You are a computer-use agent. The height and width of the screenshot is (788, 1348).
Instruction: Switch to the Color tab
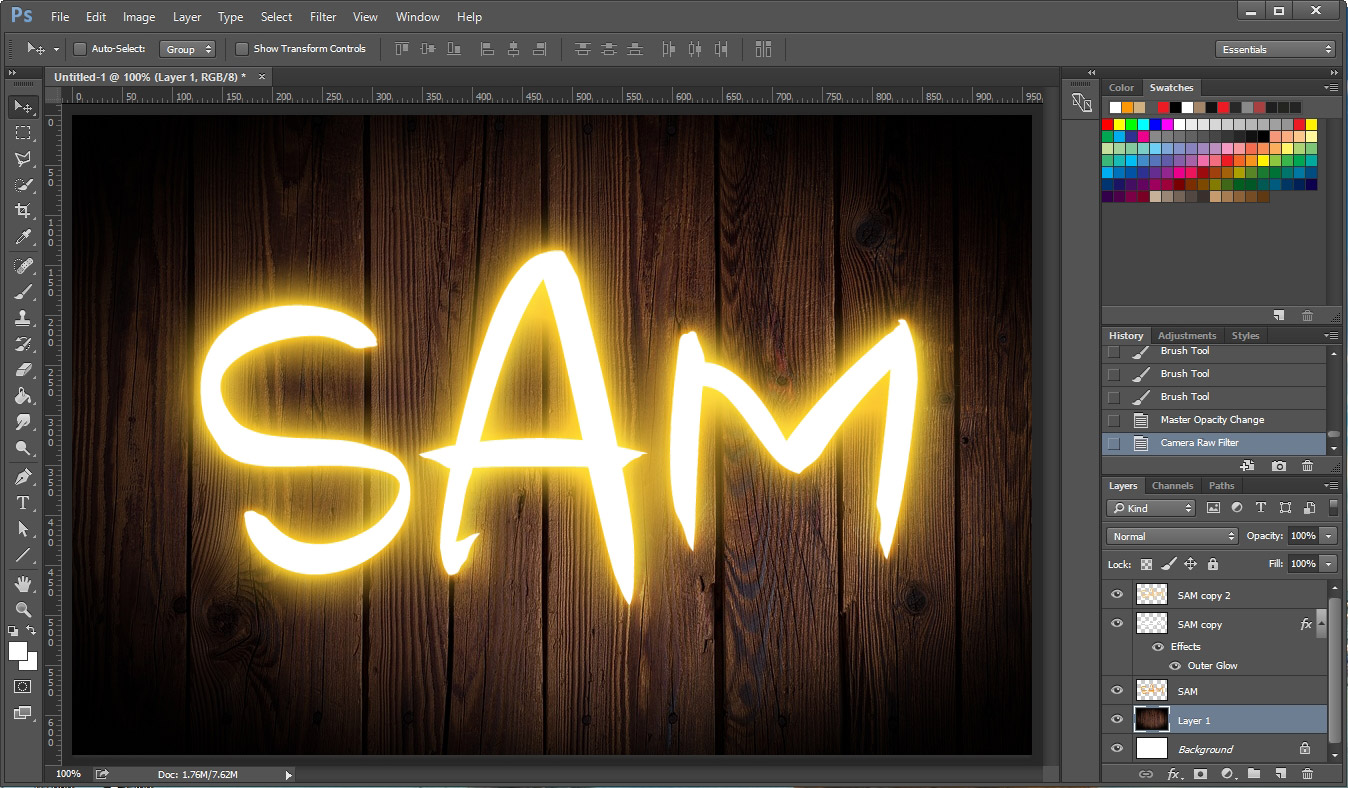(x=1122, y=88)
